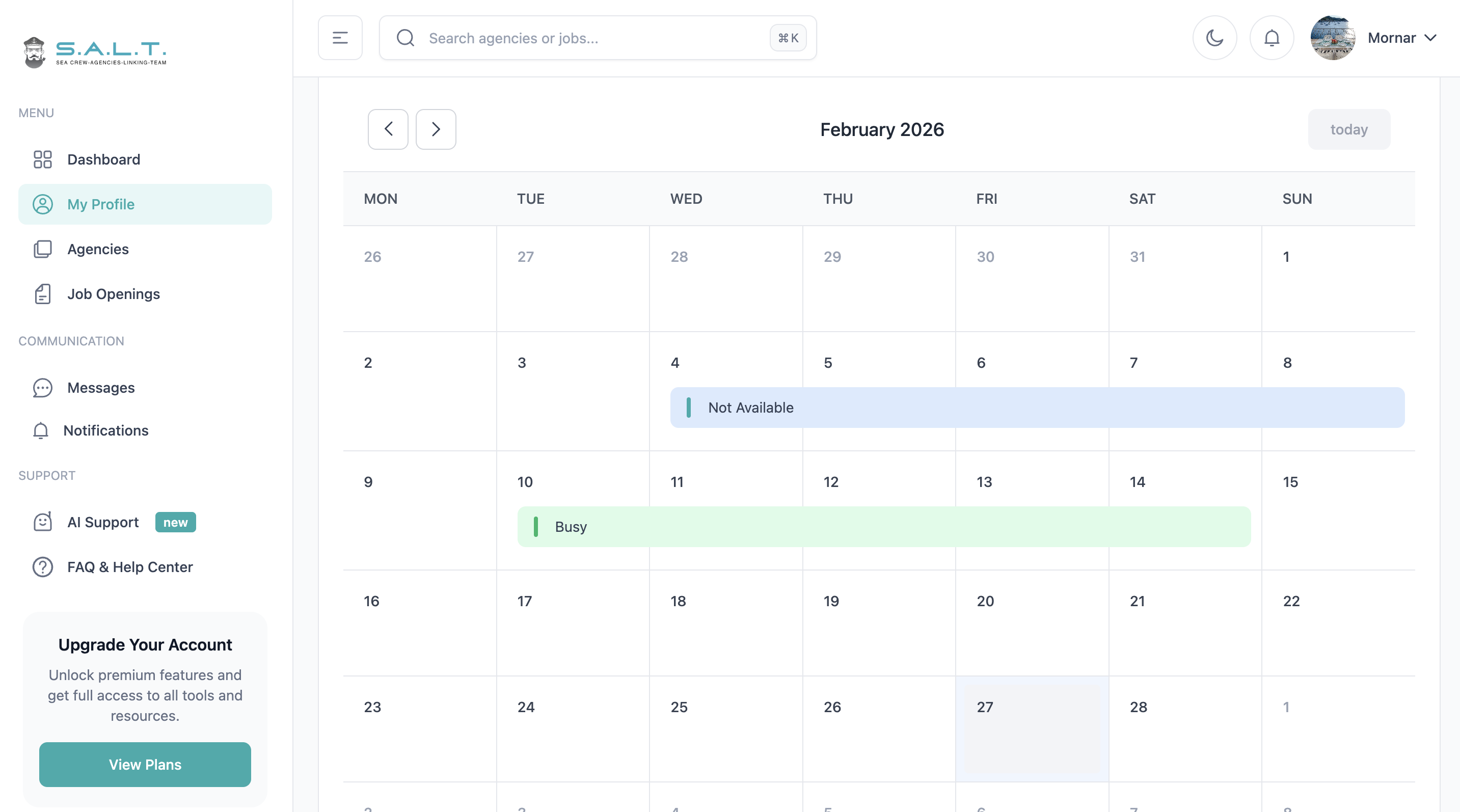Viewport: 1460px width, 812px height.
Task: Go to previous month with left chevron
Action: [x=388, y=129]
